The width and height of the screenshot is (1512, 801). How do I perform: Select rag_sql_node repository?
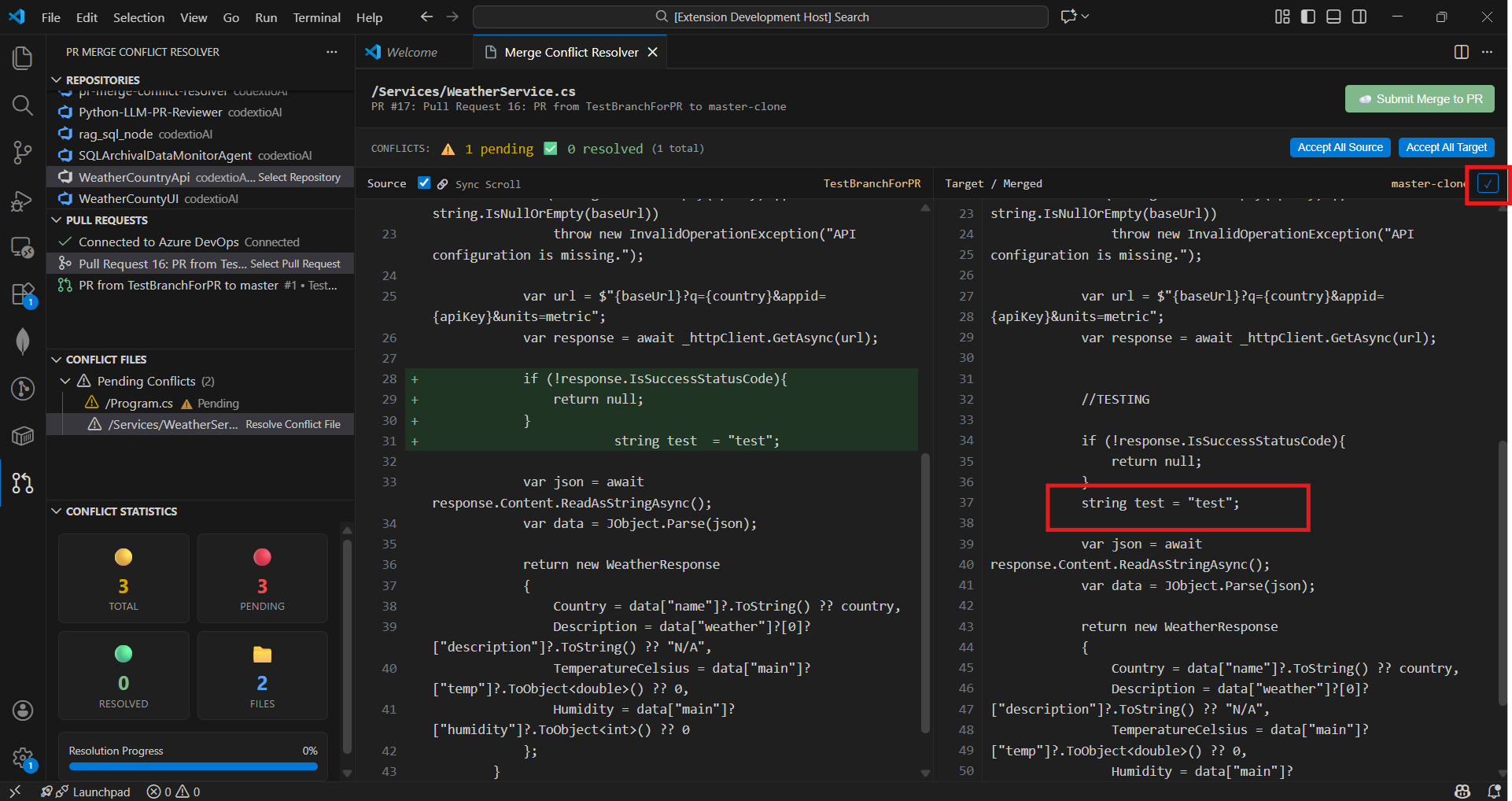pyautogui.click(x=201, y=134)
